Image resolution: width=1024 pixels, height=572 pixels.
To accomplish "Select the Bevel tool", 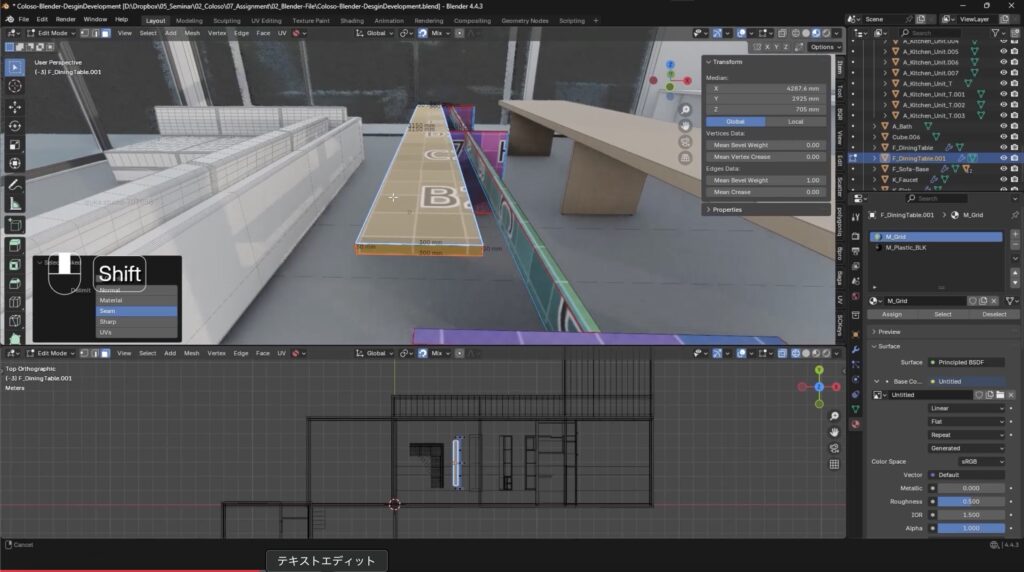I will coord(15,283).
